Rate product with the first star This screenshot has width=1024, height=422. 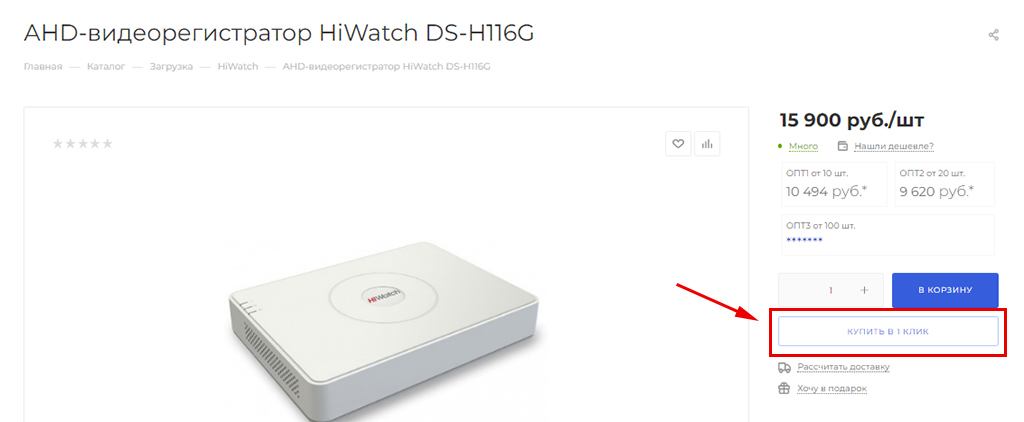(x=58, y=144)
